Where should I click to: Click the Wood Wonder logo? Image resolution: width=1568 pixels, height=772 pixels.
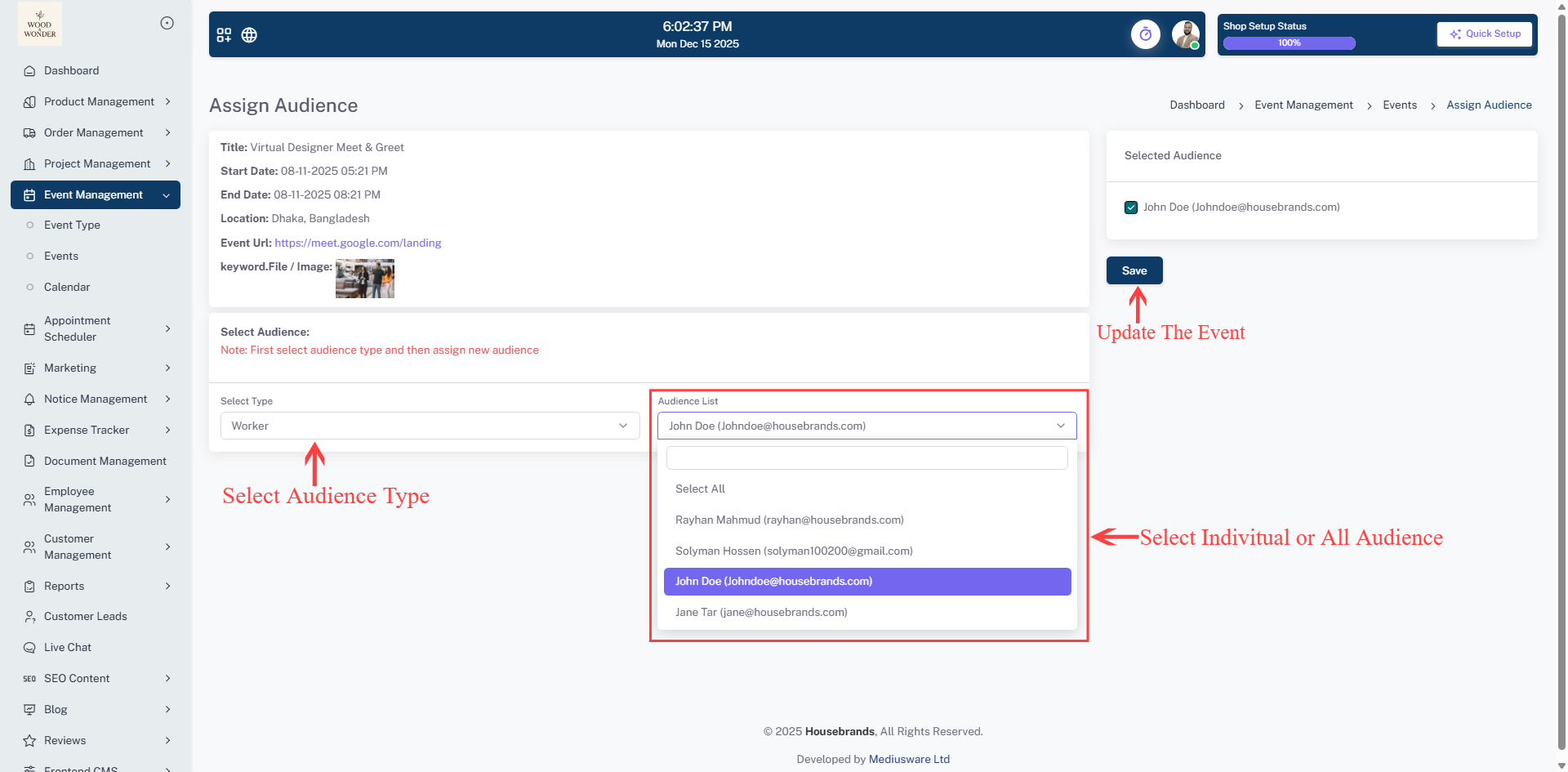pos(40,24)
